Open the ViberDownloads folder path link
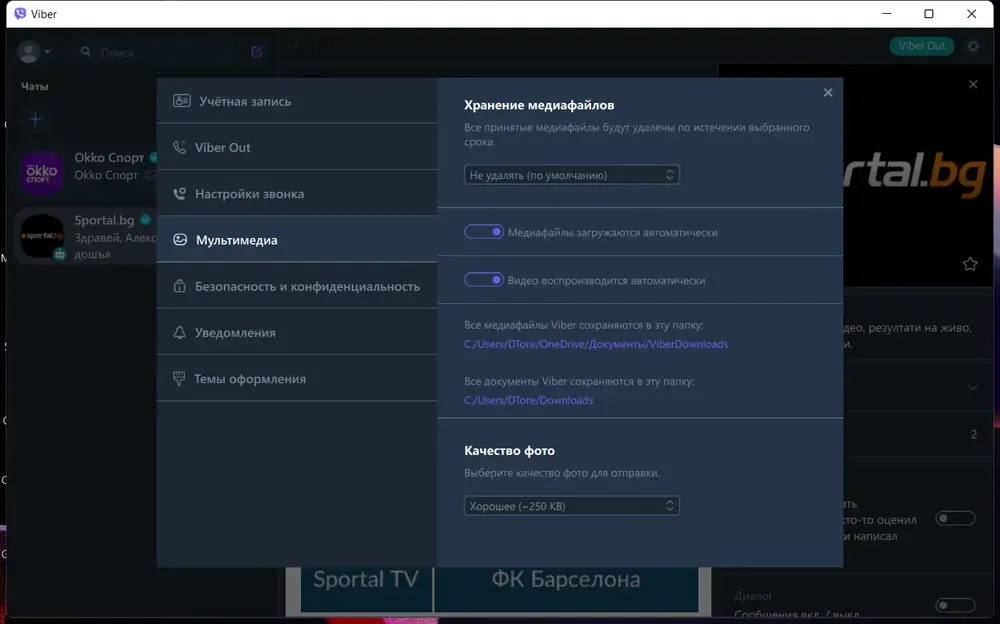Image resolution: width=1000 pixels, height=624 pixels. [x=596, y=344]
